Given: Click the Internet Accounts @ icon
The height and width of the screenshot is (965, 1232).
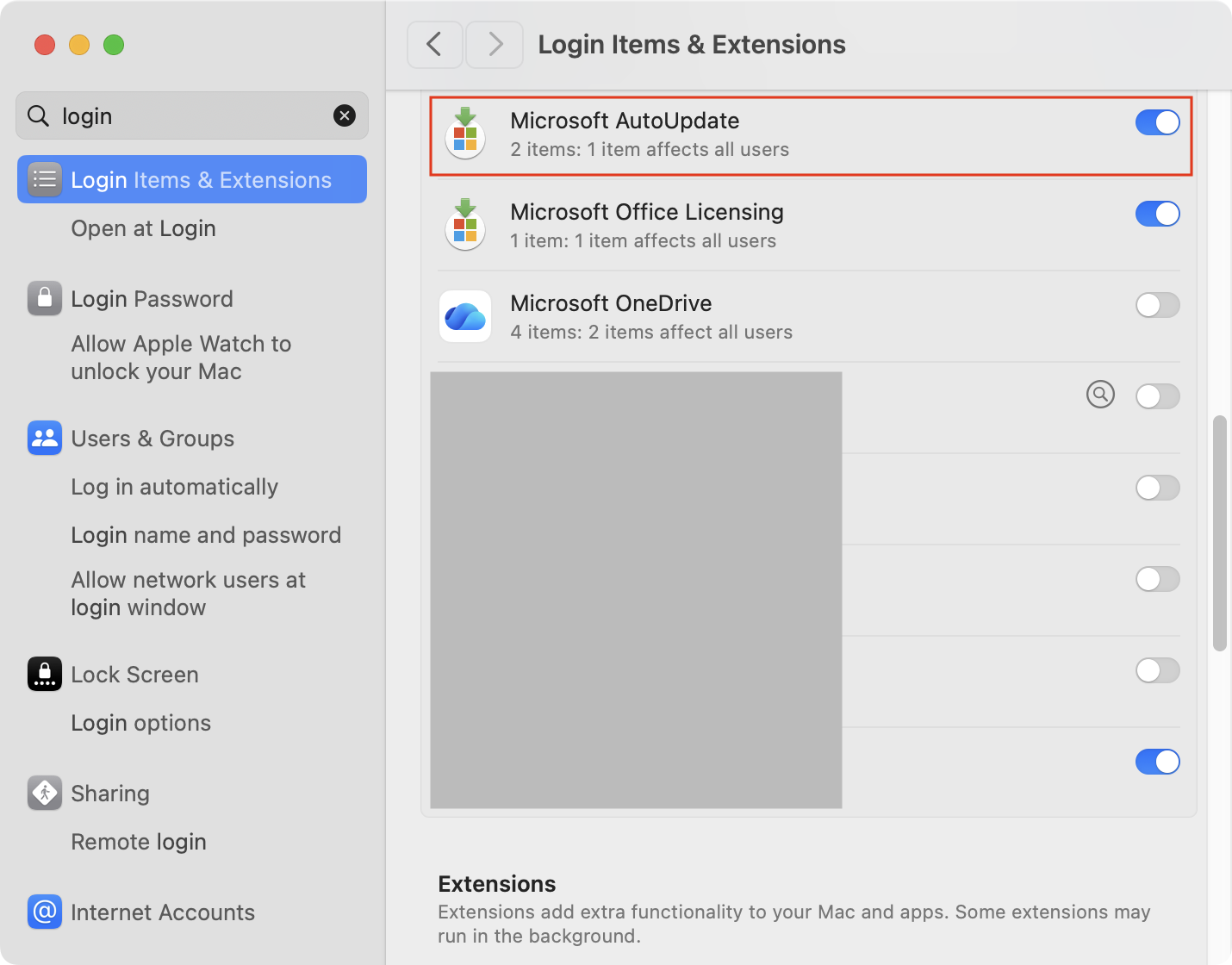Looking at the screenshot, I should pyautogui.click(x=45, y=912).
